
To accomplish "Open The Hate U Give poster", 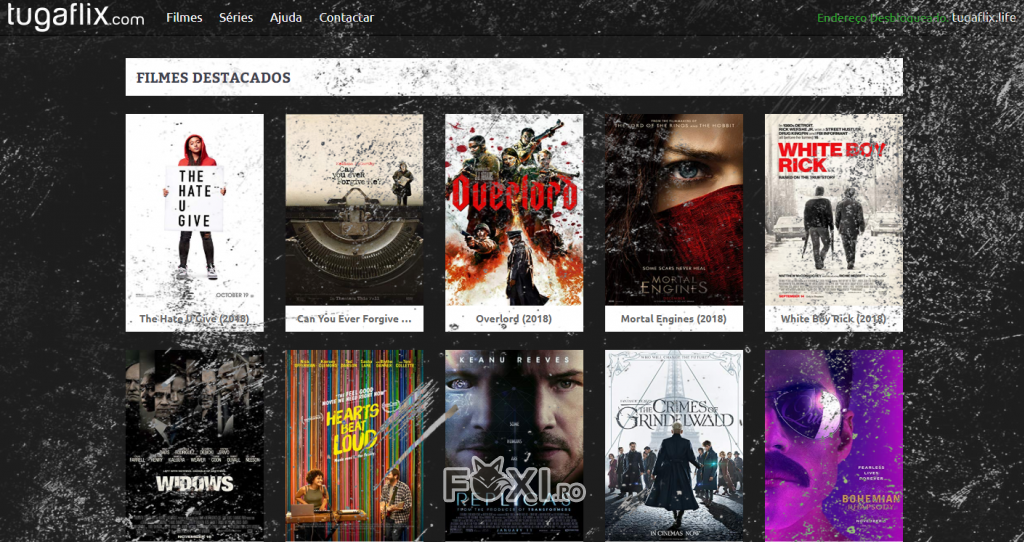I will pyautogui.click(x=194, y=209).
